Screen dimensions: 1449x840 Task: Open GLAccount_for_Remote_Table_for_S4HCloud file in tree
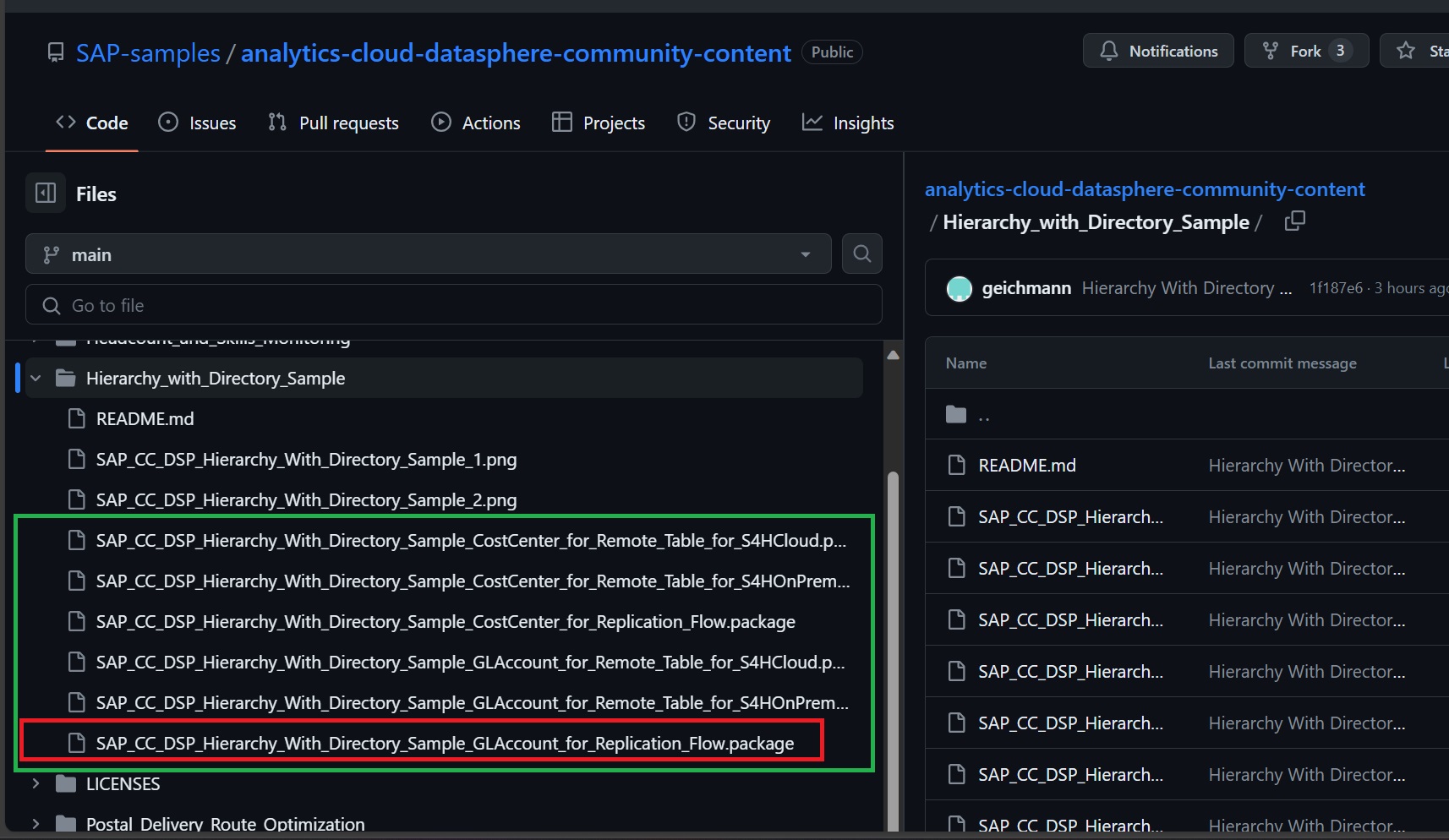pyautogui.click(x=471, y=662)
